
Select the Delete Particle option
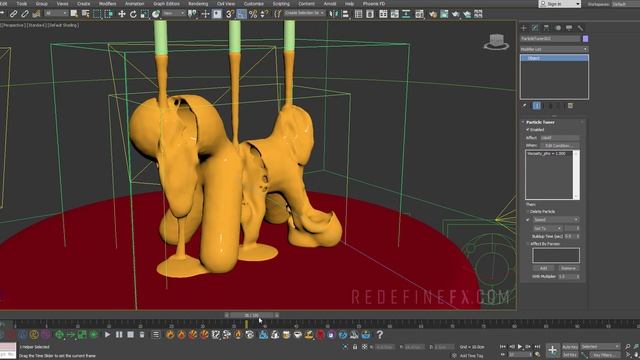[542, 211]
